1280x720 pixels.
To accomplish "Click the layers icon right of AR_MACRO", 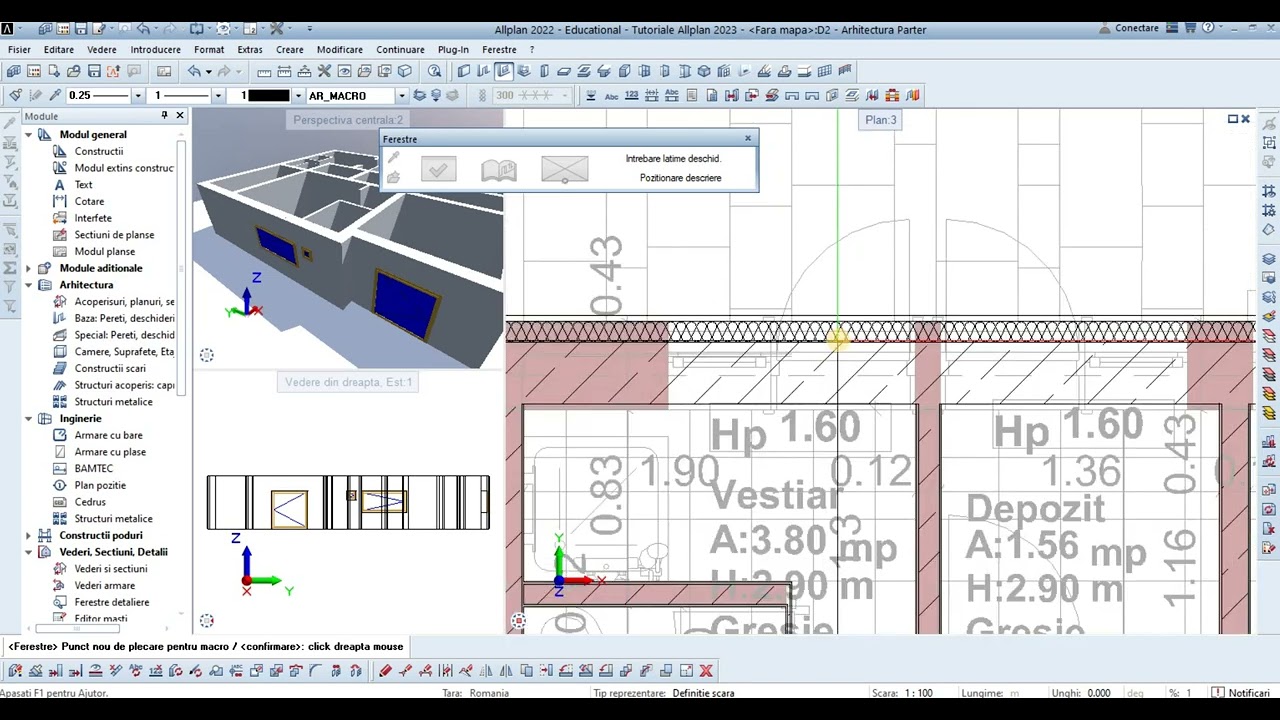I will point(419,95).
